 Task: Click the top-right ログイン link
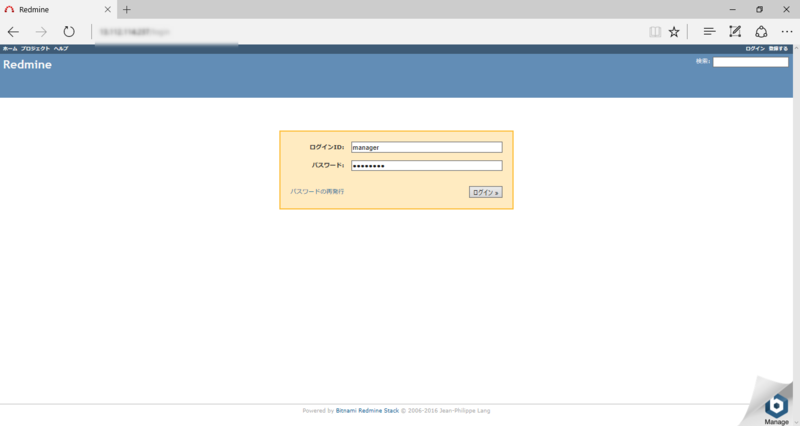click(x=755, y=48)
